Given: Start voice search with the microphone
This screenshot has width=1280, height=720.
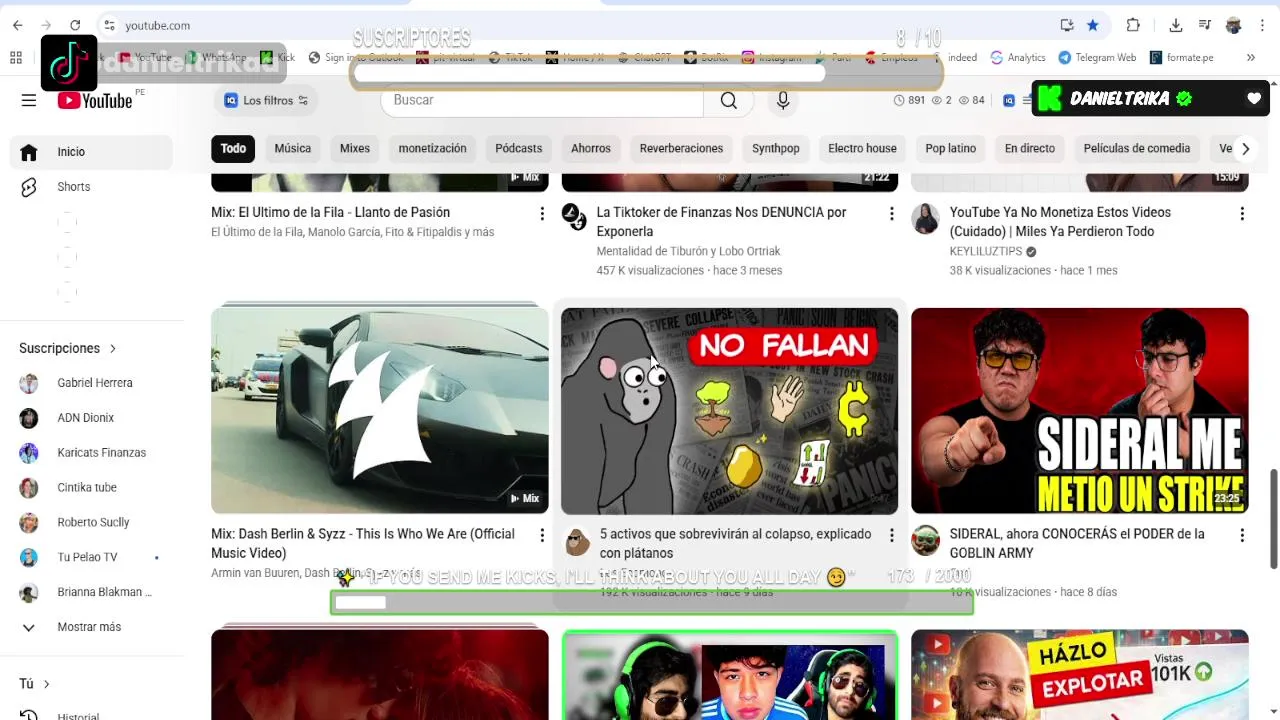Looking at the screenshot, I should click(x=783, y=100).
